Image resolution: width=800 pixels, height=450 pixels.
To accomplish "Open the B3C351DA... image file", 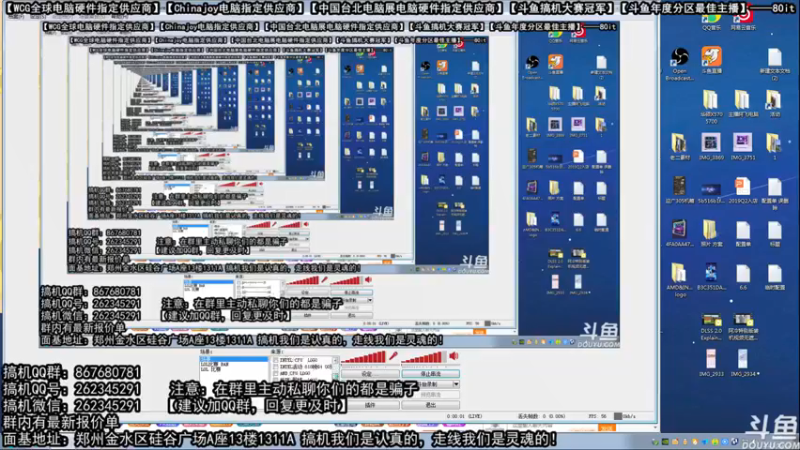I will (711, 277).
